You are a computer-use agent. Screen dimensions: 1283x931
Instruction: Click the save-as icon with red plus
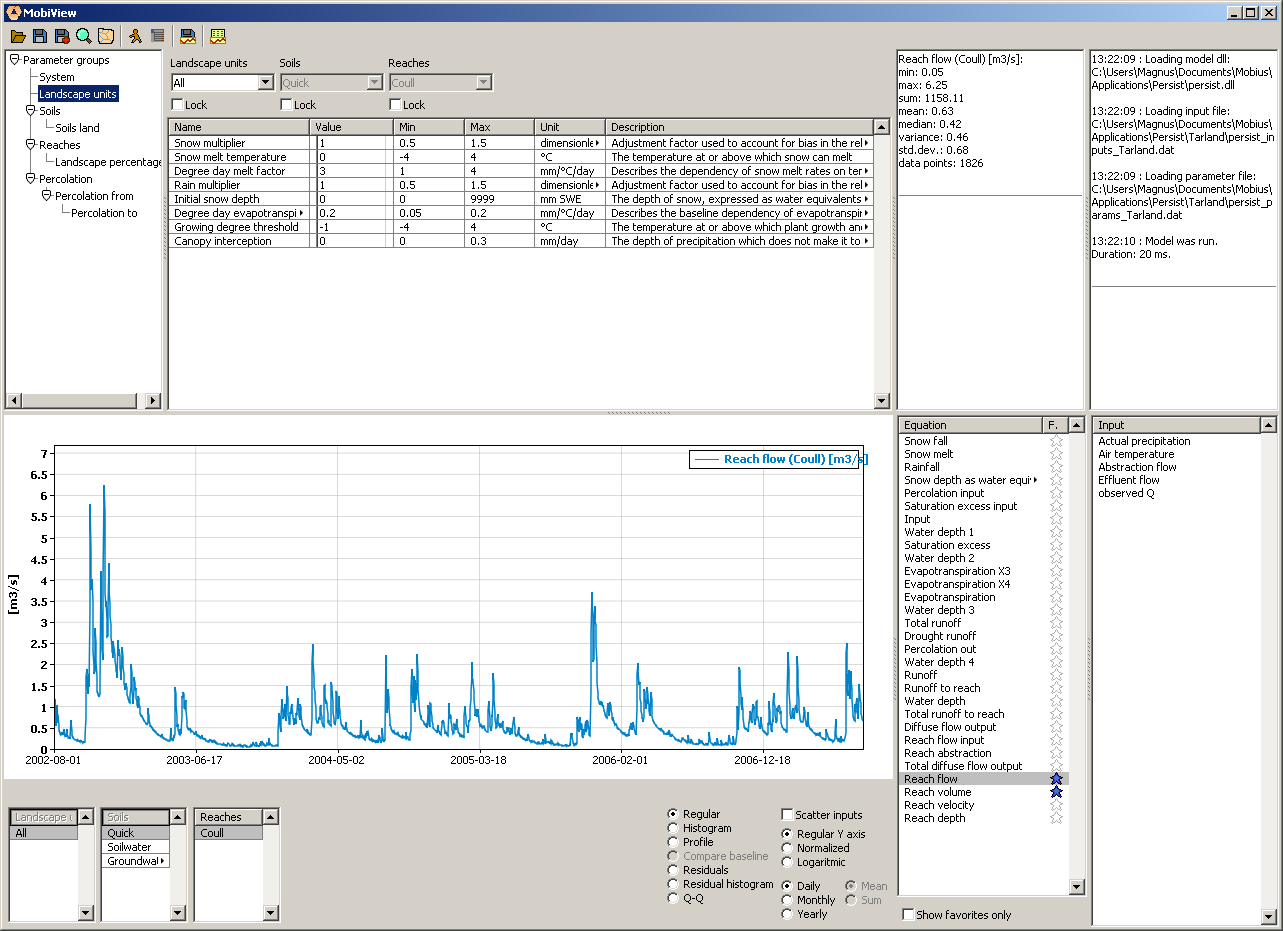click(62, 36)
